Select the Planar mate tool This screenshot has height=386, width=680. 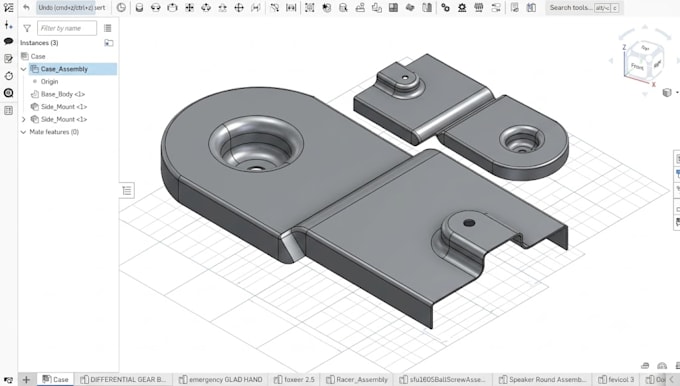coord(190,7)
